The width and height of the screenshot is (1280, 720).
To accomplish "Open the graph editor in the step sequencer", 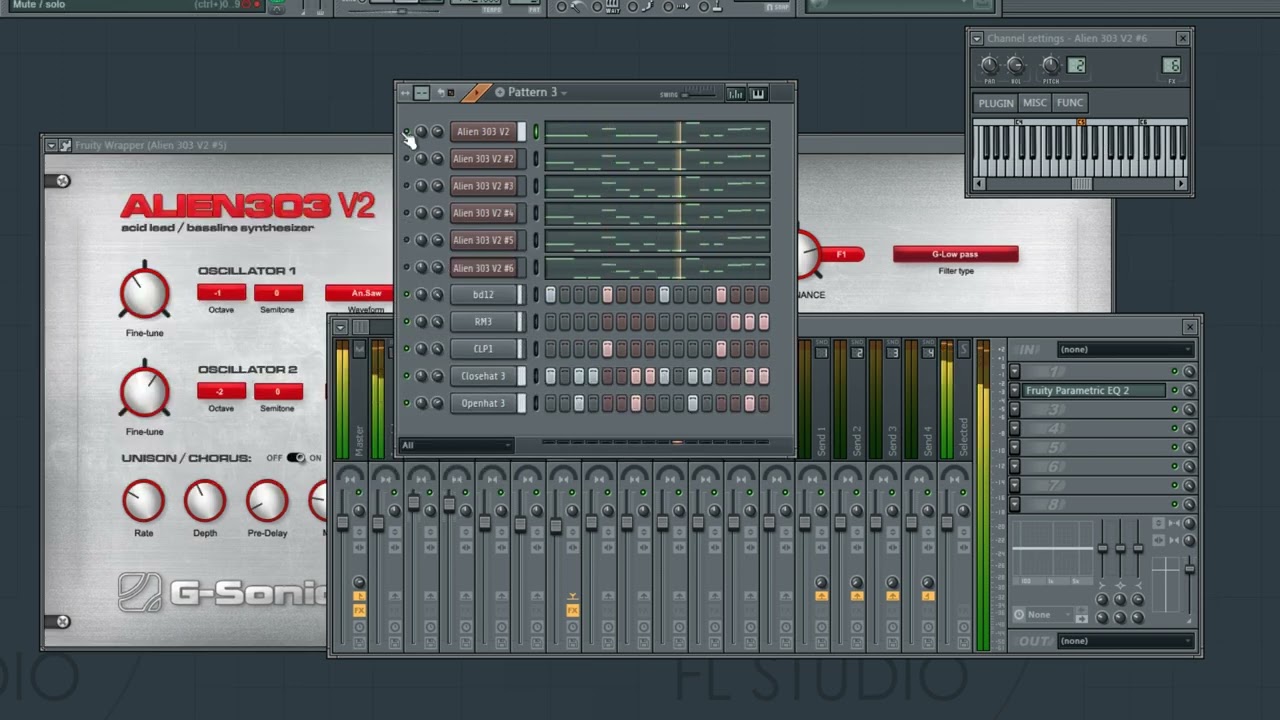I will point(736,93).
